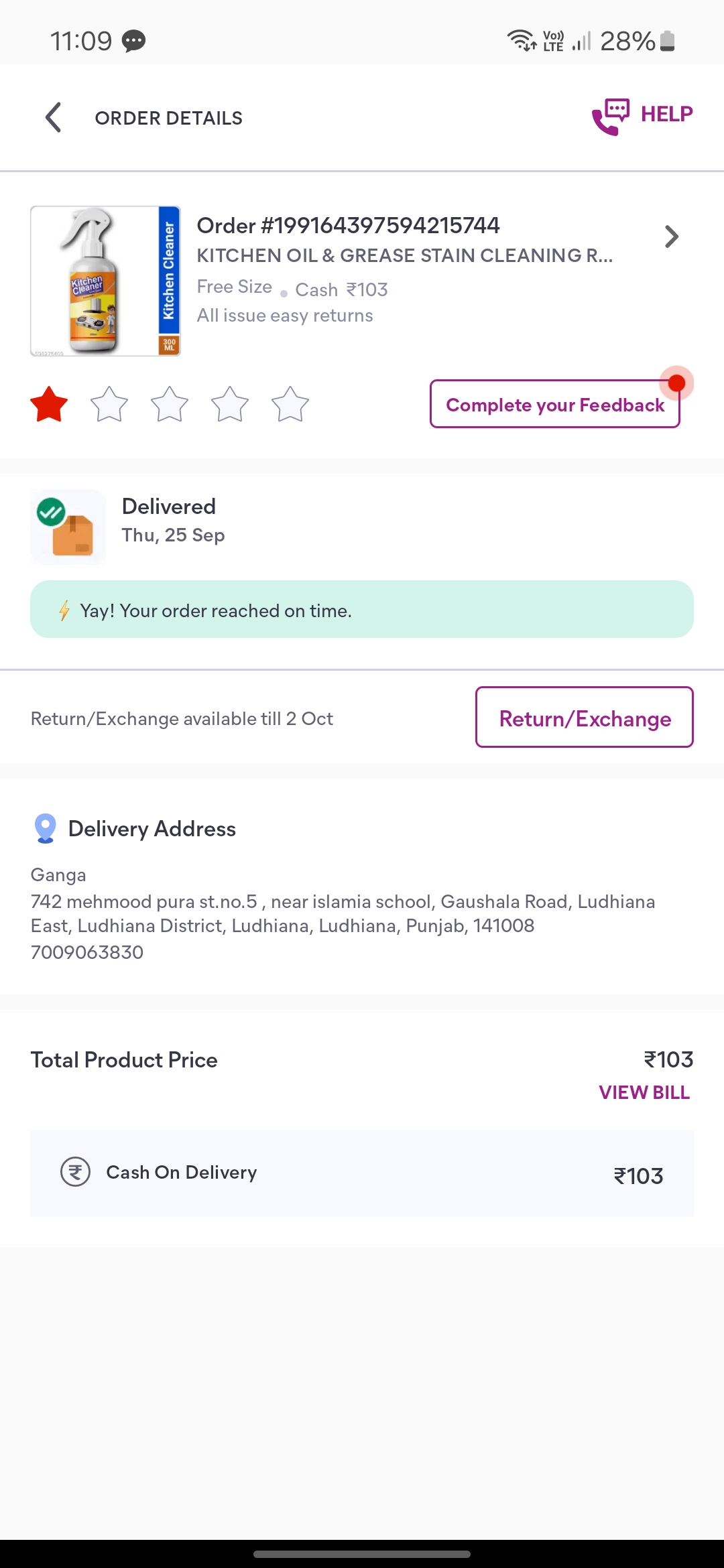Open Help chat and call icon

610,117
